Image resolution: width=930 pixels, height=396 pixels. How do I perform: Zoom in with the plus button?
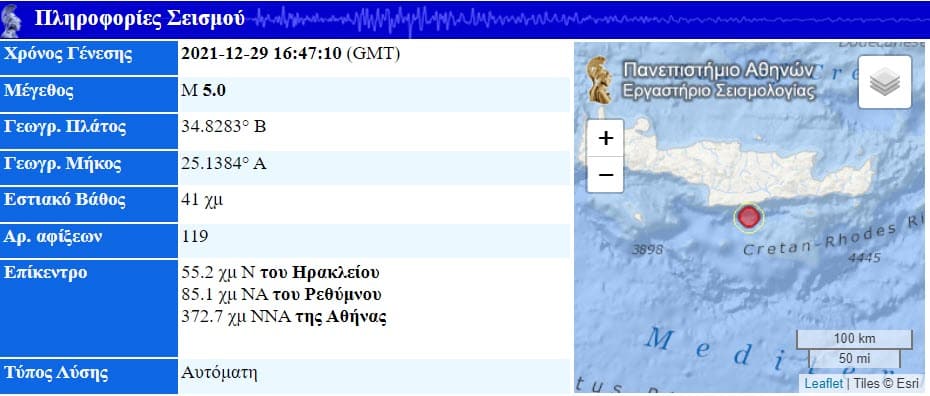pyautogui.click(x=605, y=138)
